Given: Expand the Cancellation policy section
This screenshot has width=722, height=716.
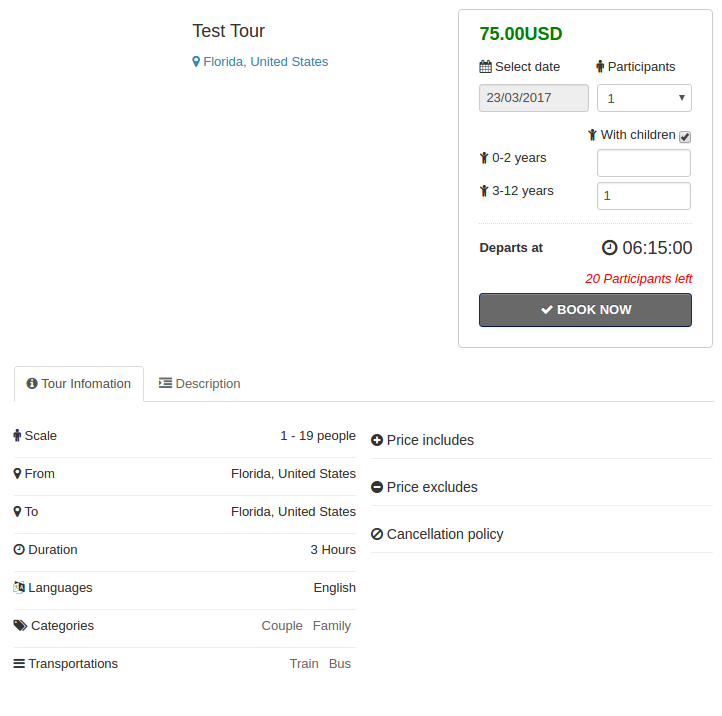Looking at the screenshot, I should pyautogui.click(x=445, y=534).
